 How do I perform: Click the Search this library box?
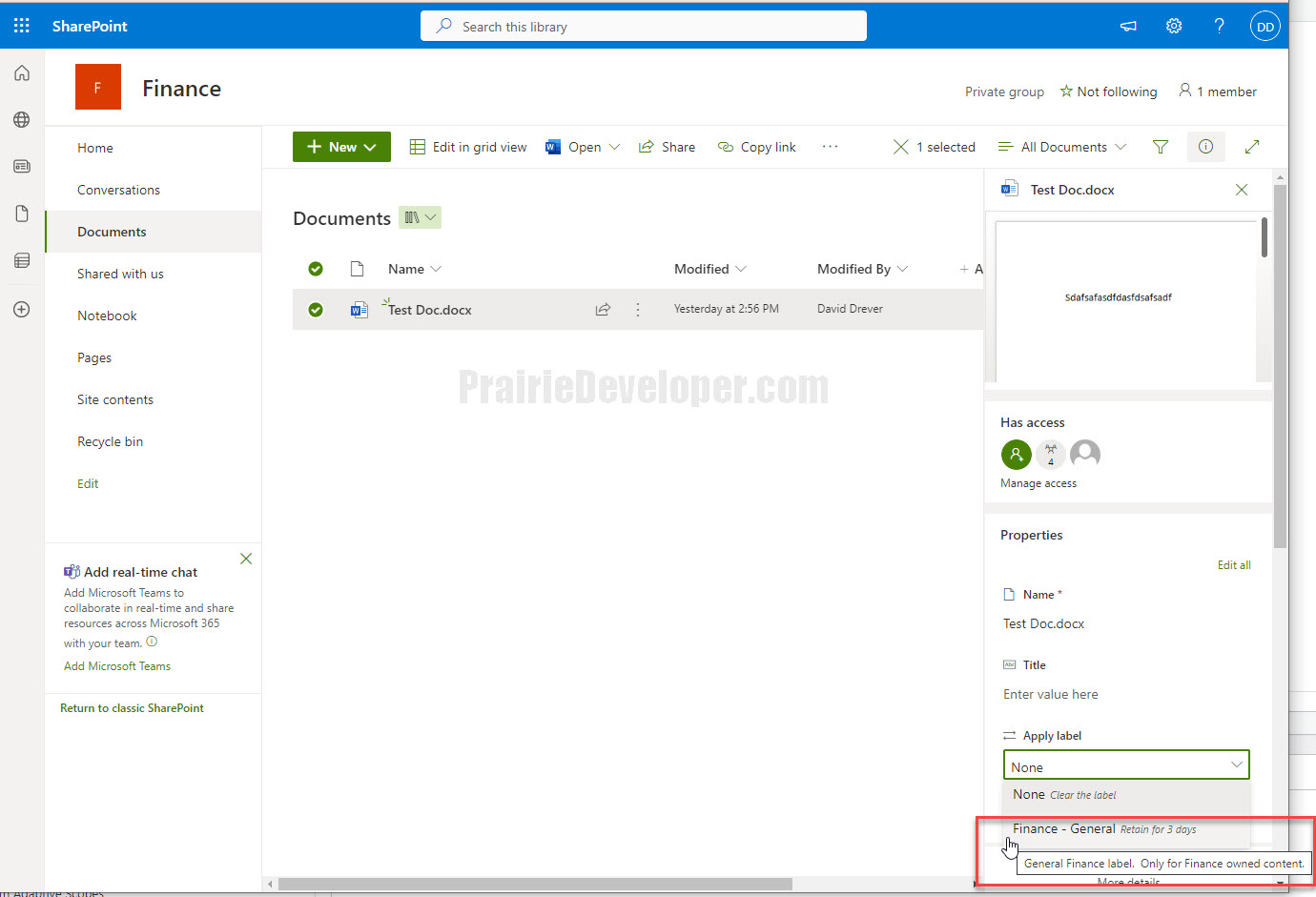[x=644, y=26]
